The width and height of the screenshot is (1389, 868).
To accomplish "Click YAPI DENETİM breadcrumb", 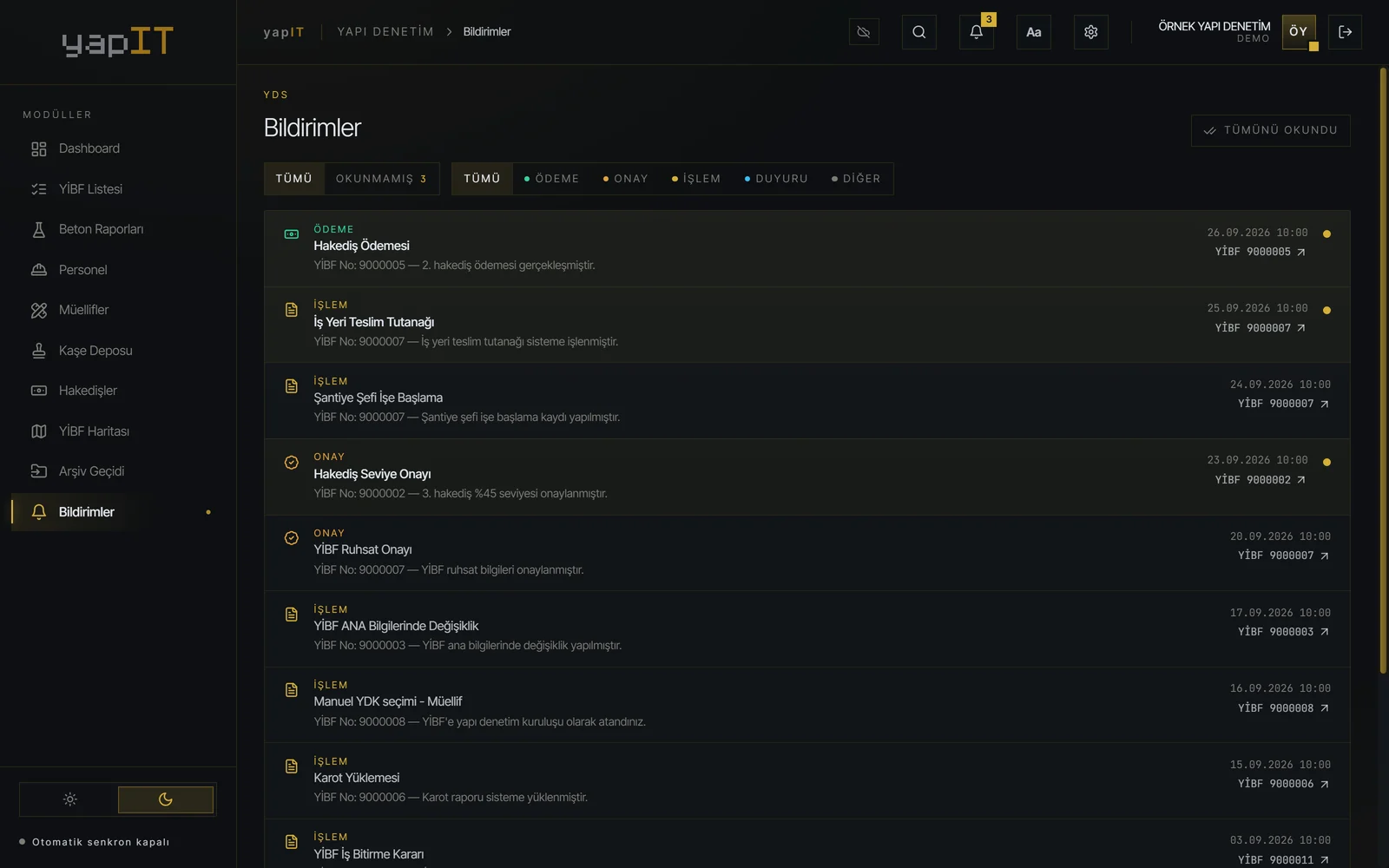I will (385, 32).
